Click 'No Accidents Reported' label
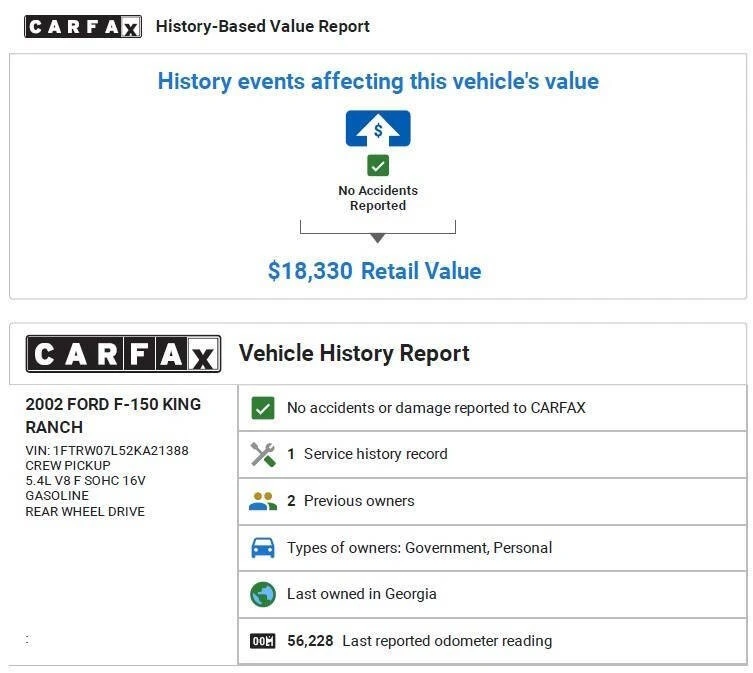 (378, 198)
